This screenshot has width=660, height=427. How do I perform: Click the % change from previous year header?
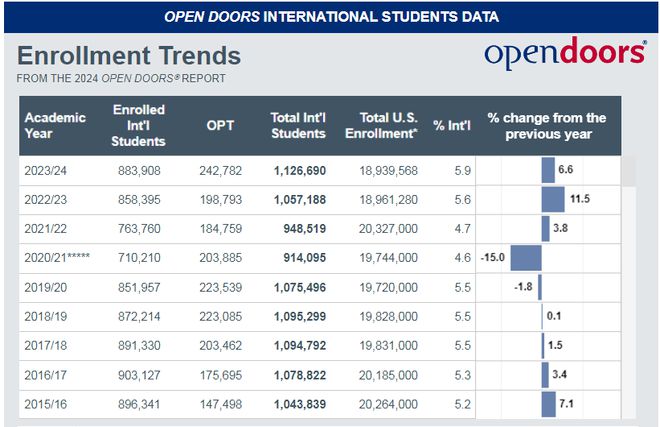(547, 126)
